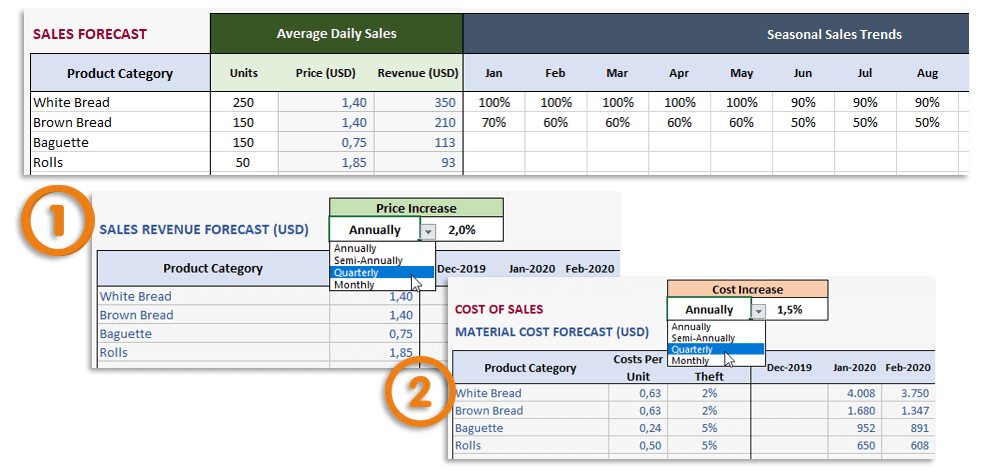This screenshot has height=470, width=984.
Task: Click the Cost Increase header cell
Action: 747,289
